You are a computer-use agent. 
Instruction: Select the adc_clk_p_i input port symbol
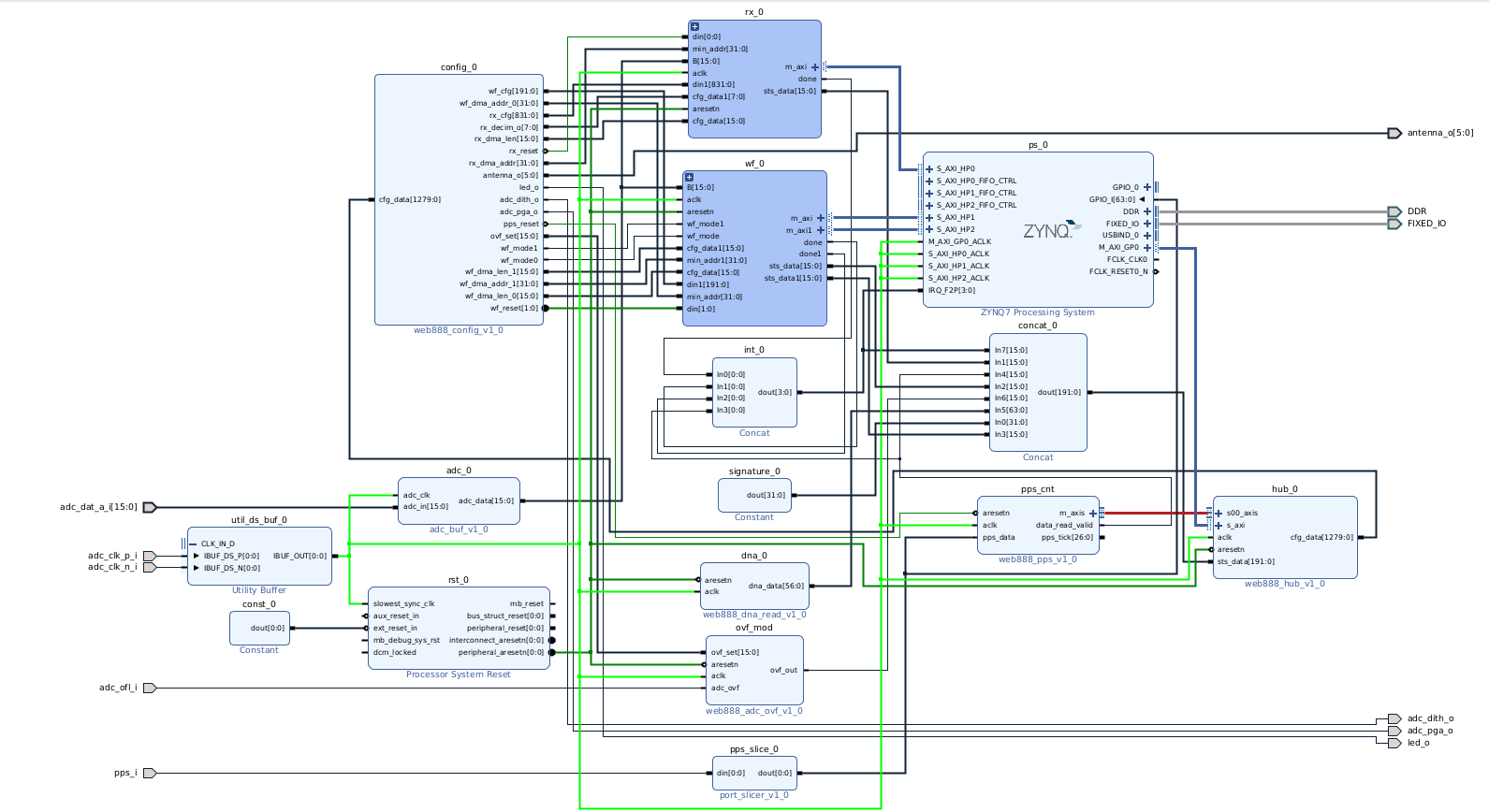(x=150, y=556)
